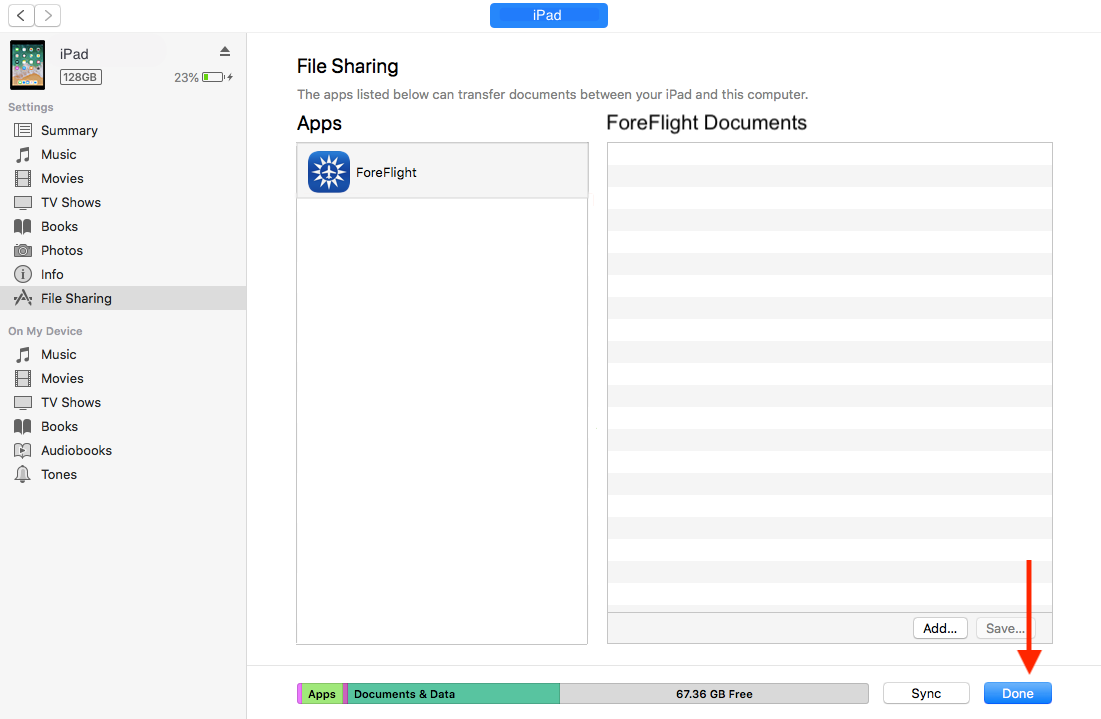Click the Sync button

[x=926, y=693]
